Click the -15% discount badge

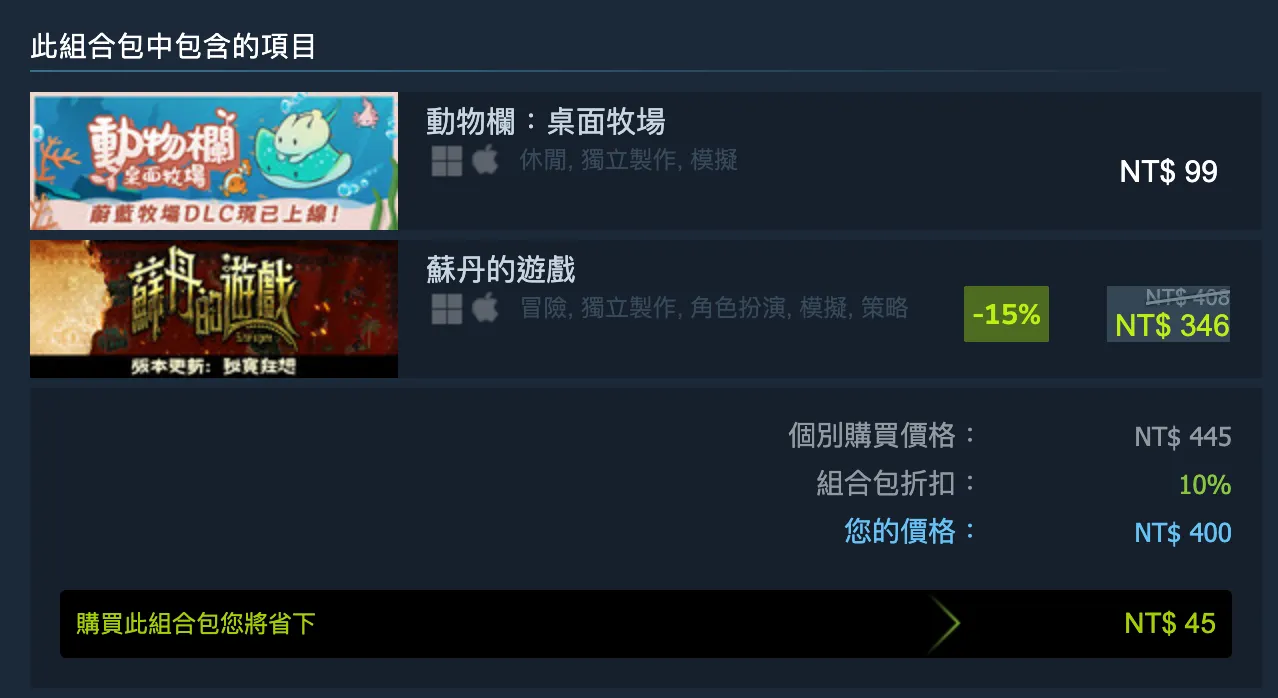click(1006, 314)
